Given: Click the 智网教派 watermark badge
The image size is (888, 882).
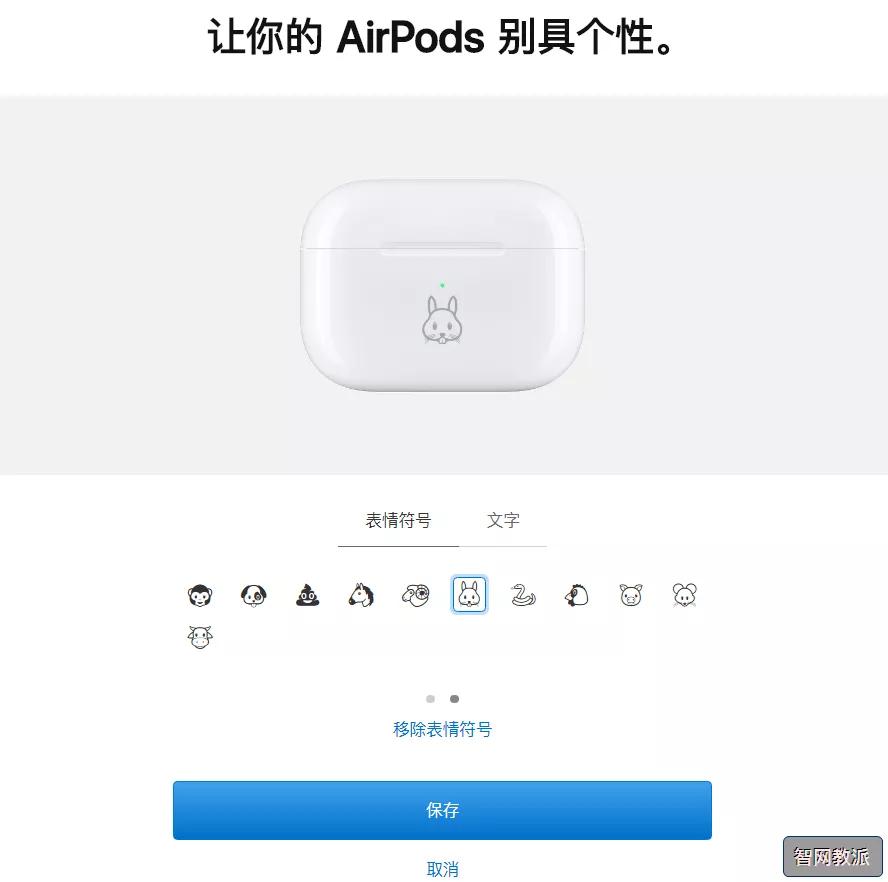Looking at the screenshot, I should click(x=832, y=857).
